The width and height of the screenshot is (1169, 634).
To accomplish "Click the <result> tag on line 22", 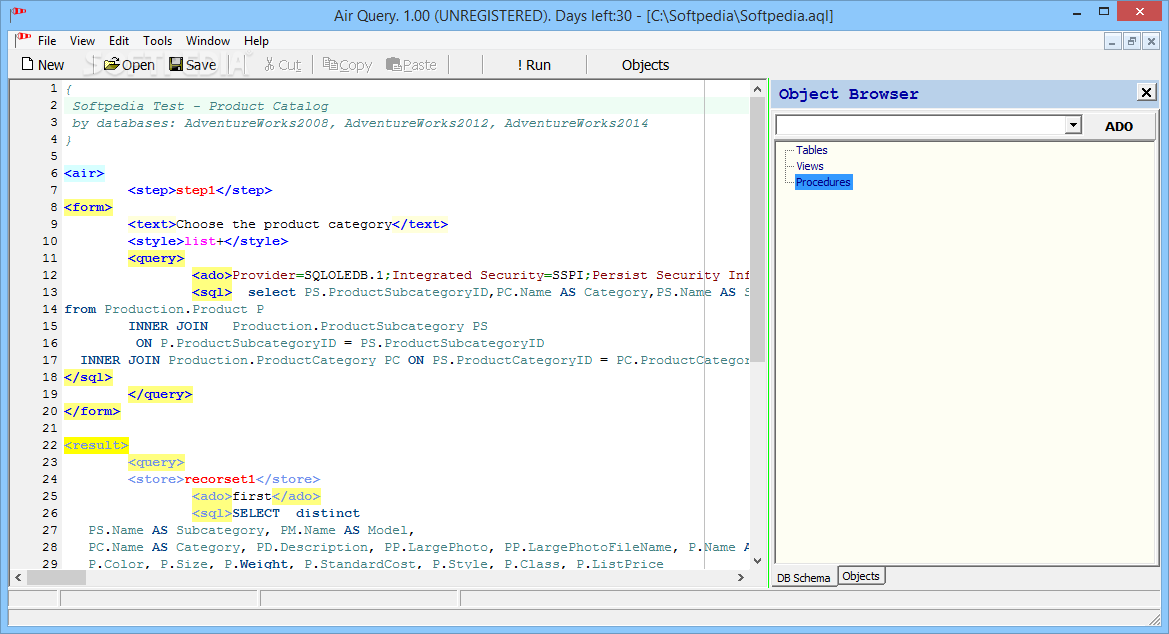I will 96,445.
